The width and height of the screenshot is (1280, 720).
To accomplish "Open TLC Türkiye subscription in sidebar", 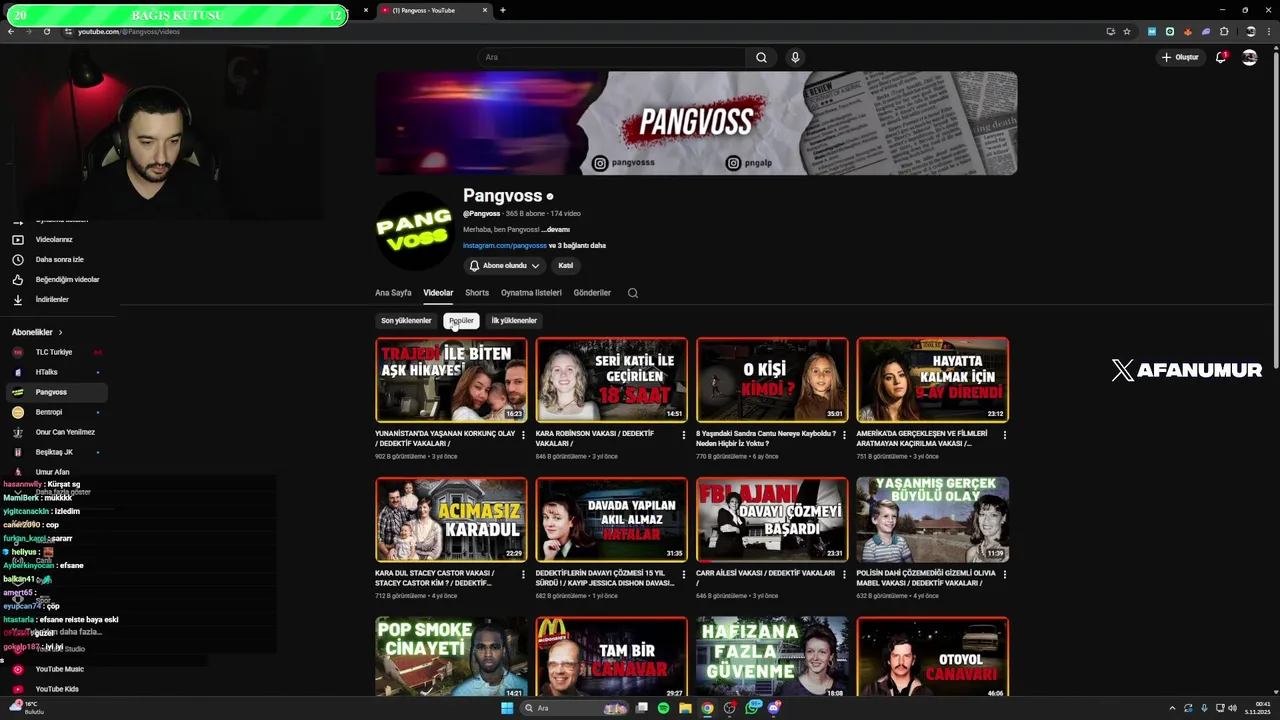I will coord(59,352).
